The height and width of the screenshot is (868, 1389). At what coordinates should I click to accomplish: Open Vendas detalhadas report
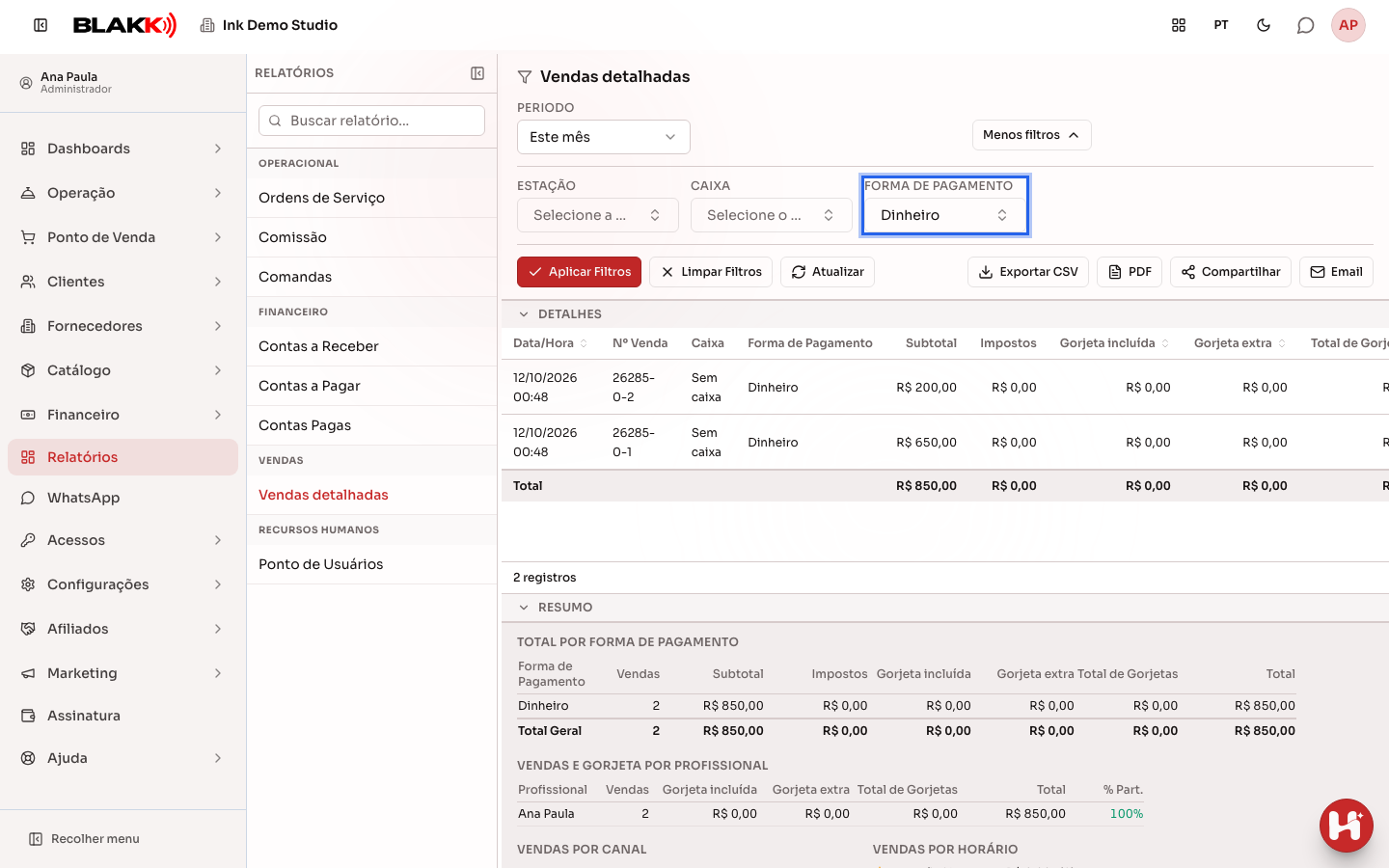(371, 495)
